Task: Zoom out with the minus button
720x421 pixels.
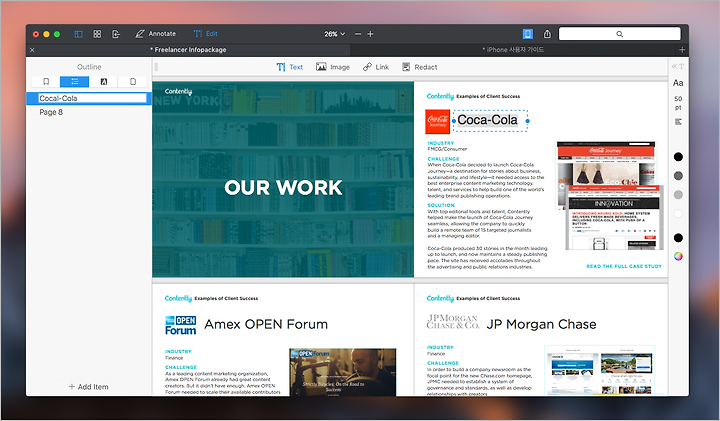Action: click(x=358, y=34)
